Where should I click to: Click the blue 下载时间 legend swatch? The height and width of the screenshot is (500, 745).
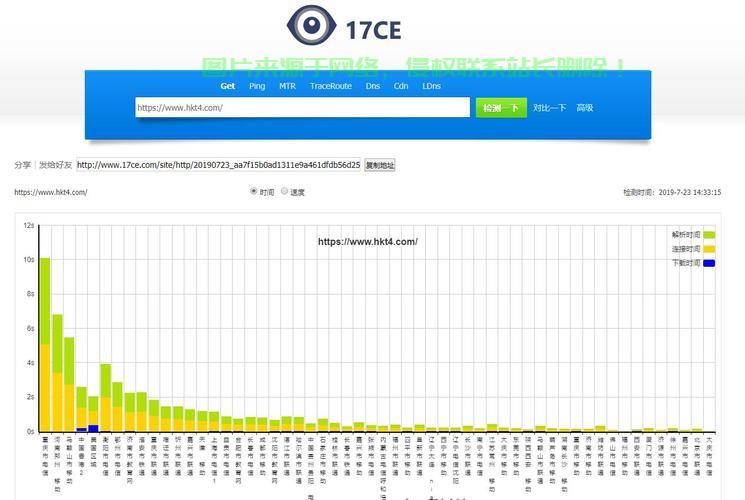pyautogui.click(x=709, y=263)
